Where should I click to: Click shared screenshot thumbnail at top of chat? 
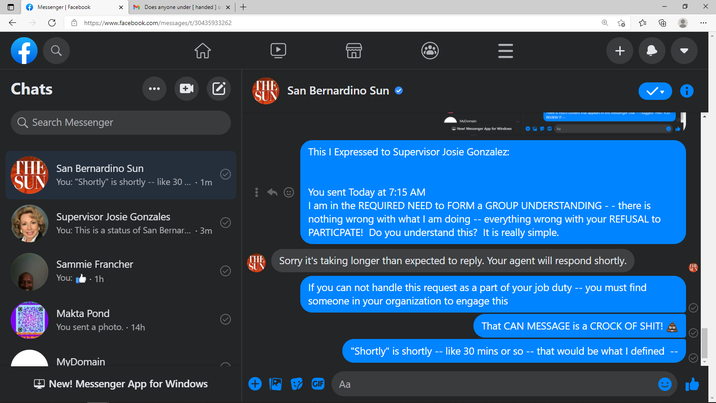562,123
